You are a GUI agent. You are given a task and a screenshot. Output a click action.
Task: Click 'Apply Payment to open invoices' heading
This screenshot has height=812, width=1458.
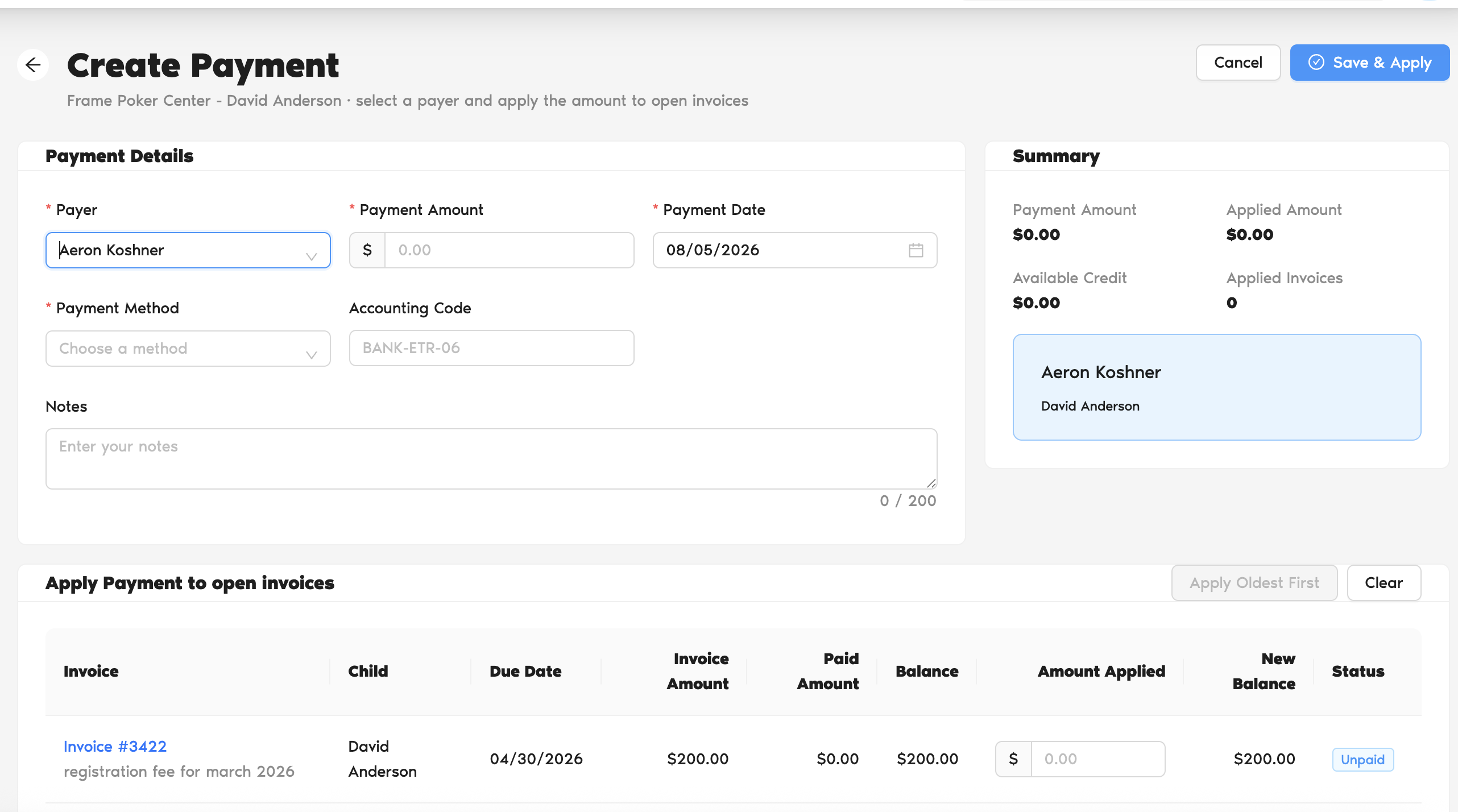pos(190,583)
